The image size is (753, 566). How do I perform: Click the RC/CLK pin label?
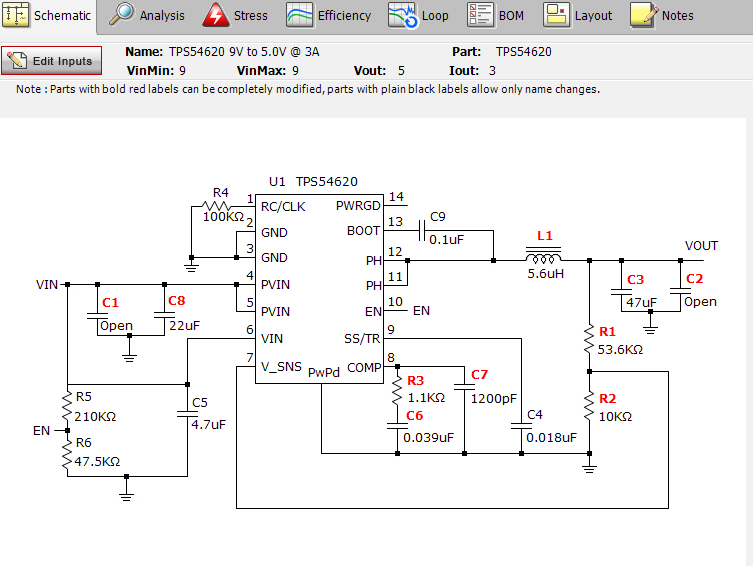click(283, 207)
